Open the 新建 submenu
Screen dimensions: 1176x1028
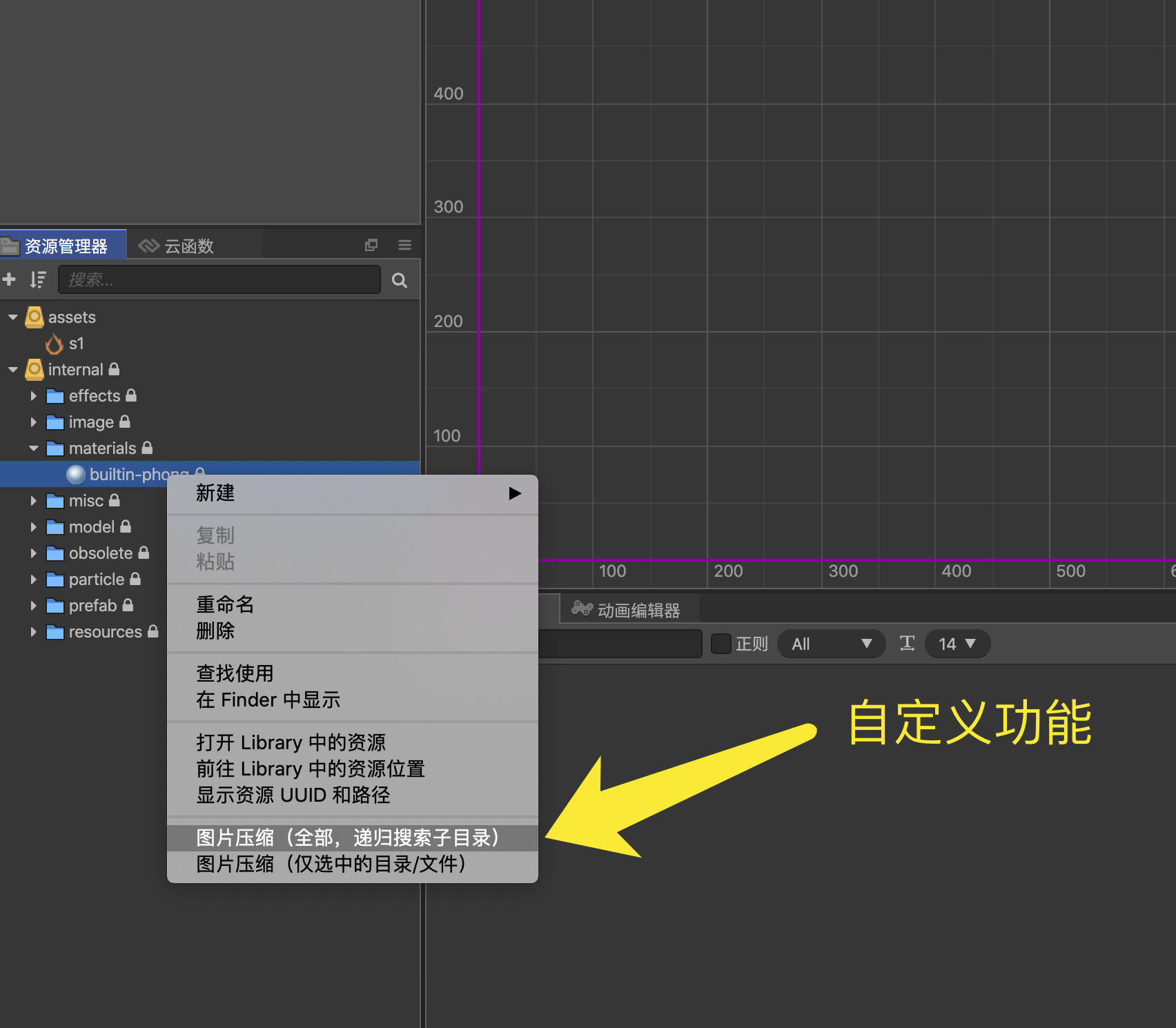(x=353, y=493)
